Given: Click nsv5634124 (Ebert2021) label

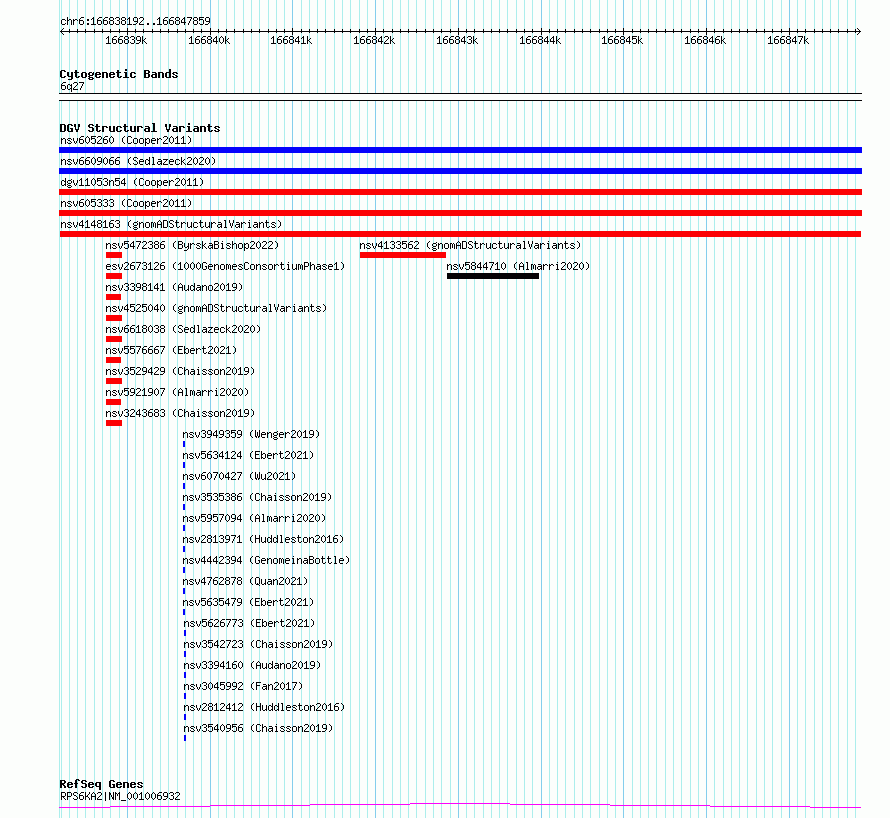Looking at the screenshot, I should click(x=248, y=455).
